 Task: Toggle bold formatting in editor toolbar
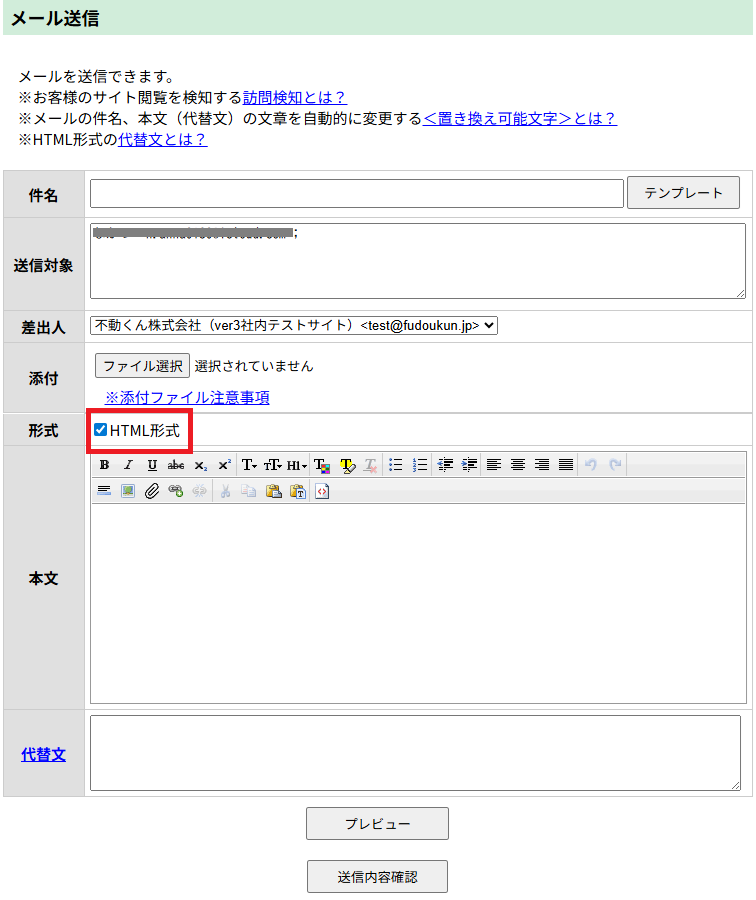point(104,465)
